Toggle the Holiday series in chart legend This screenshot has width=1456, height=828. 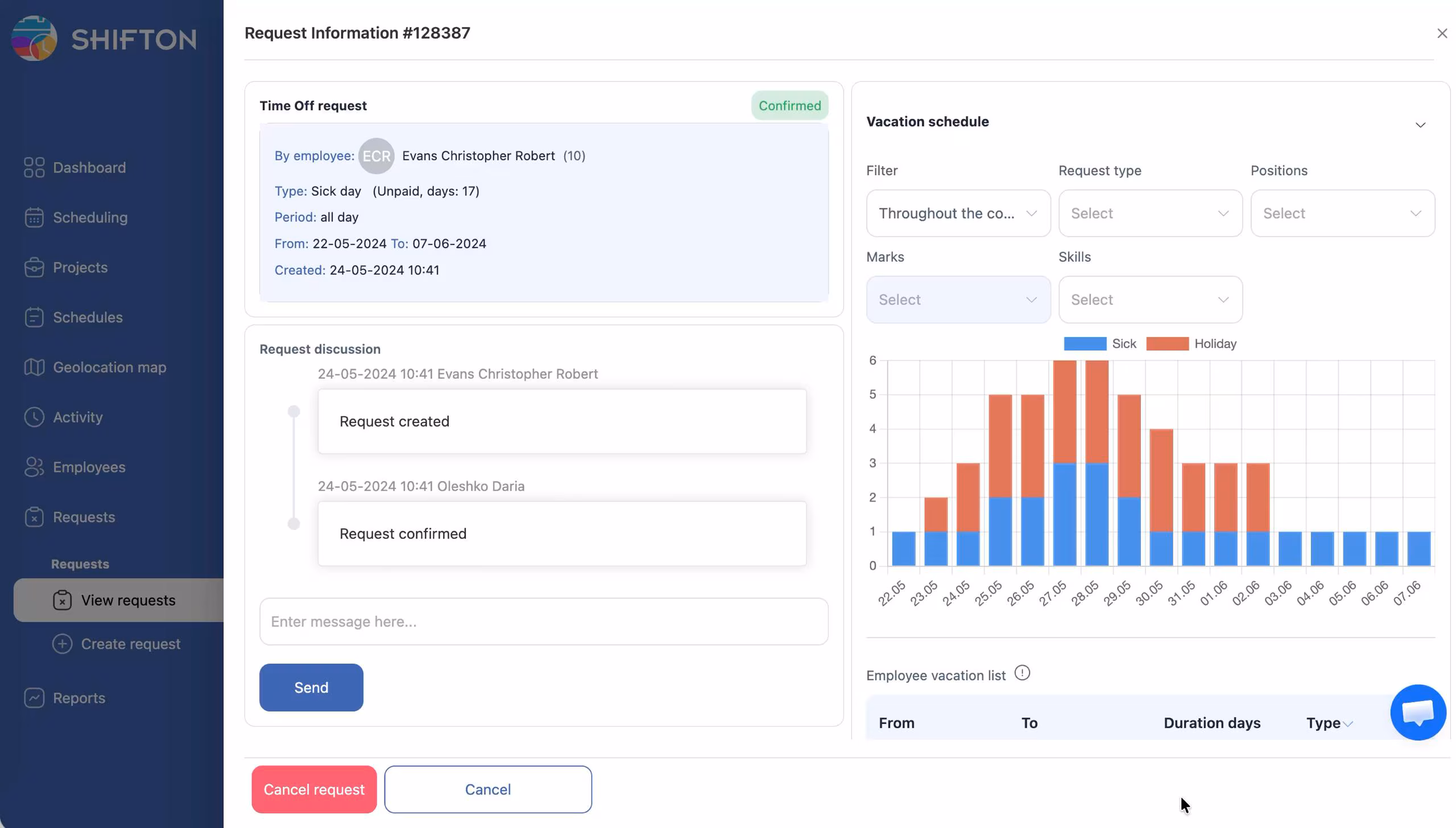coord(1167,344)
